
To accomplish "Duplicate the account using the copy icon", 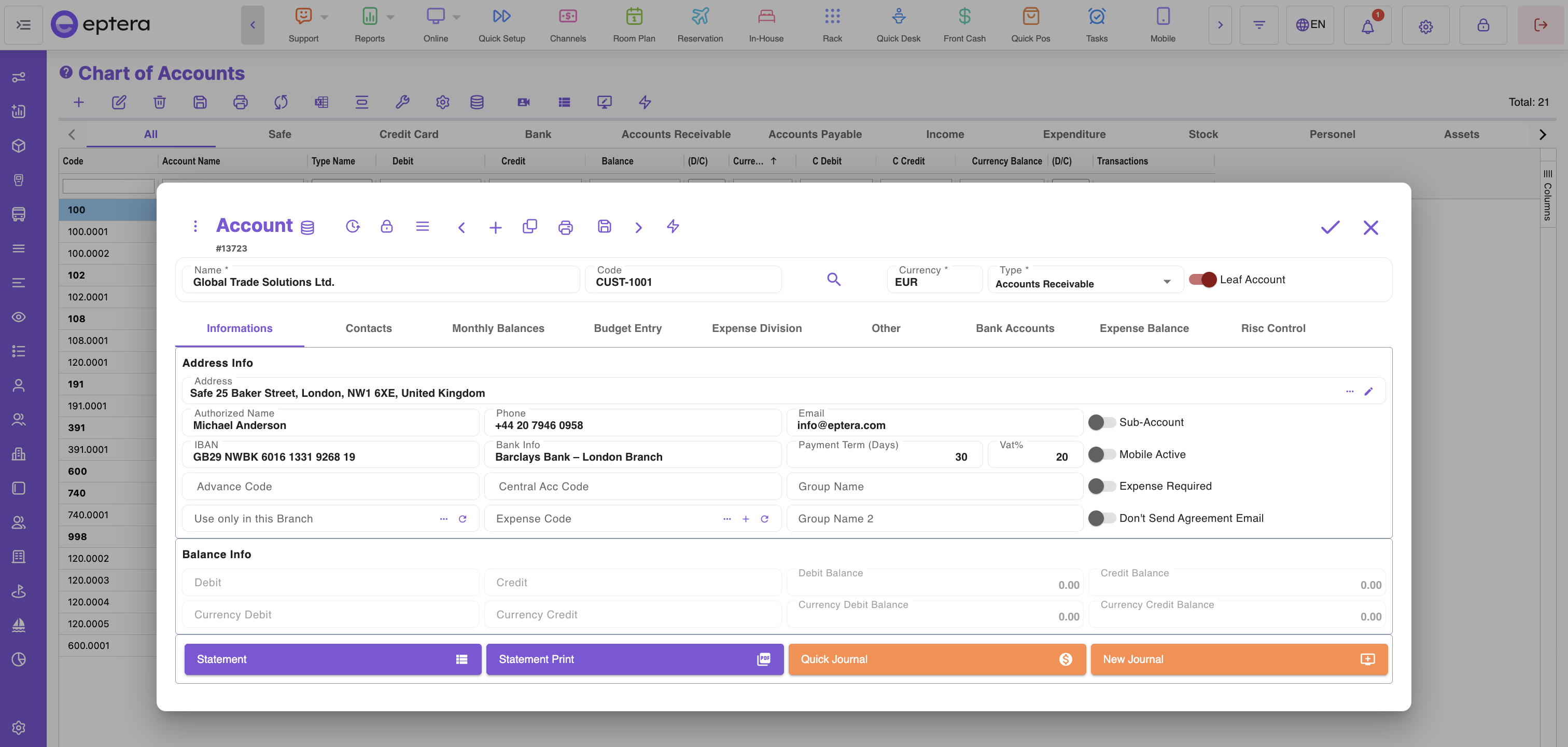I will pyautogui.click(x=529, y=227).
